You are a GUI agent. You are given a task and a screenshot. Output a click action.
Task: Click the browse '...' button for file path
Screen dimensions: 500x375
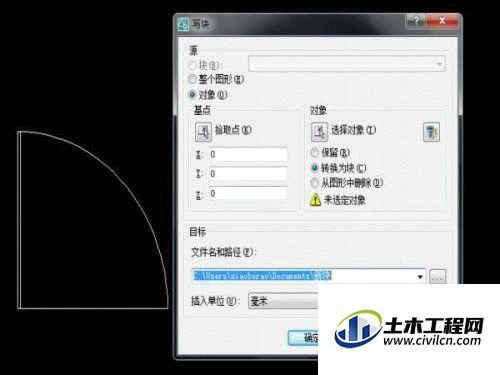[x=437, y=276]
